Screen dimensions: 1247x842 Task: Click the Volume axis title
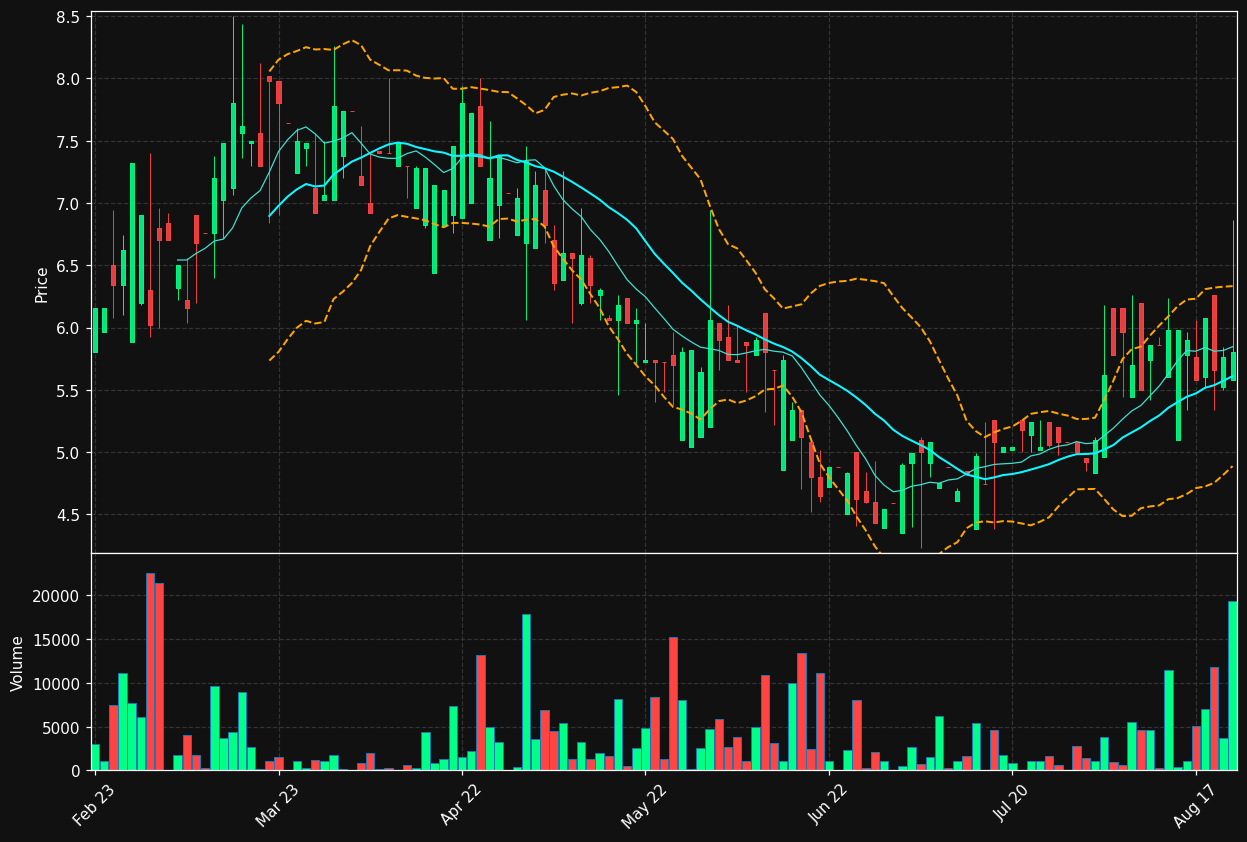[17, 663]
